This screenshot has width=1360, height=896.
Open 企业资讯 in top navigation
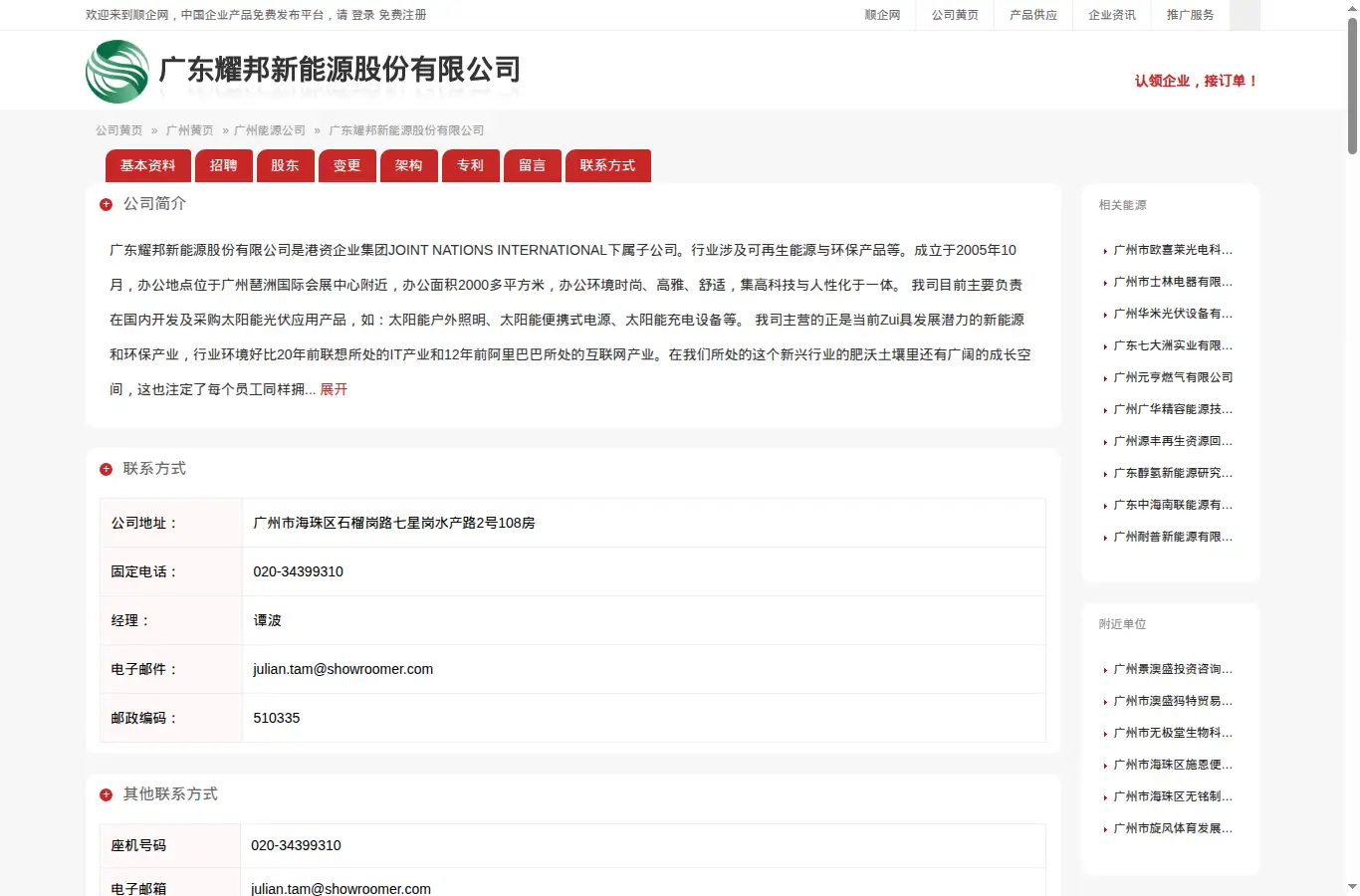tap(1112, 15)
